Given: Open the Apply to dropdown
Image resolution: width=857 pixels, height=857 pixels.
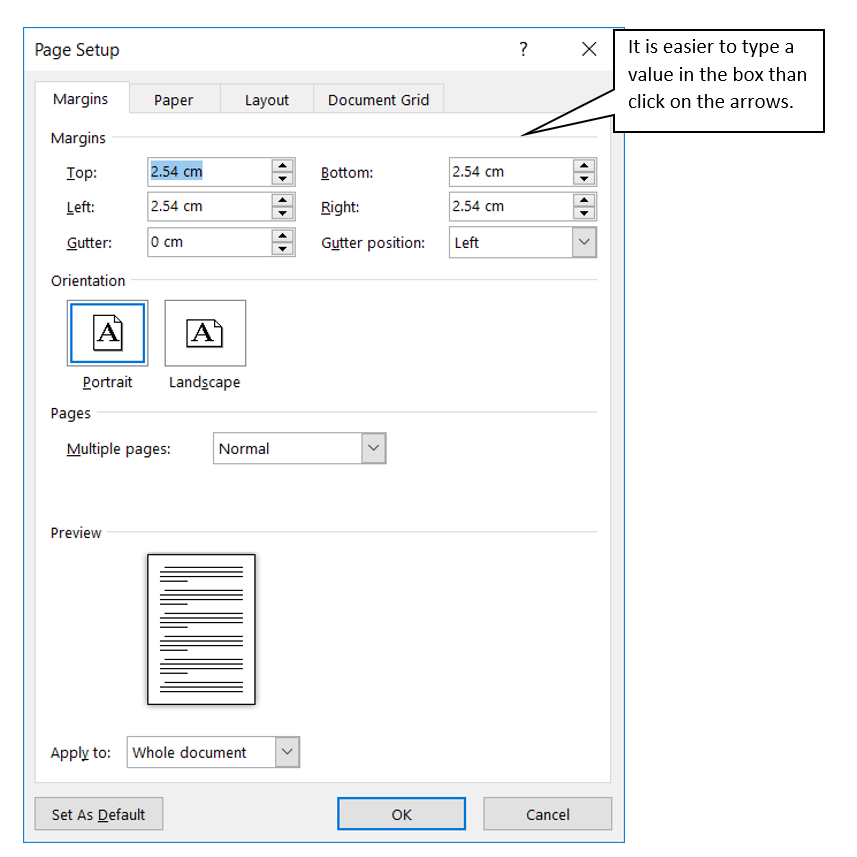Looking at the screenshot, I should [x=213, y=752].
